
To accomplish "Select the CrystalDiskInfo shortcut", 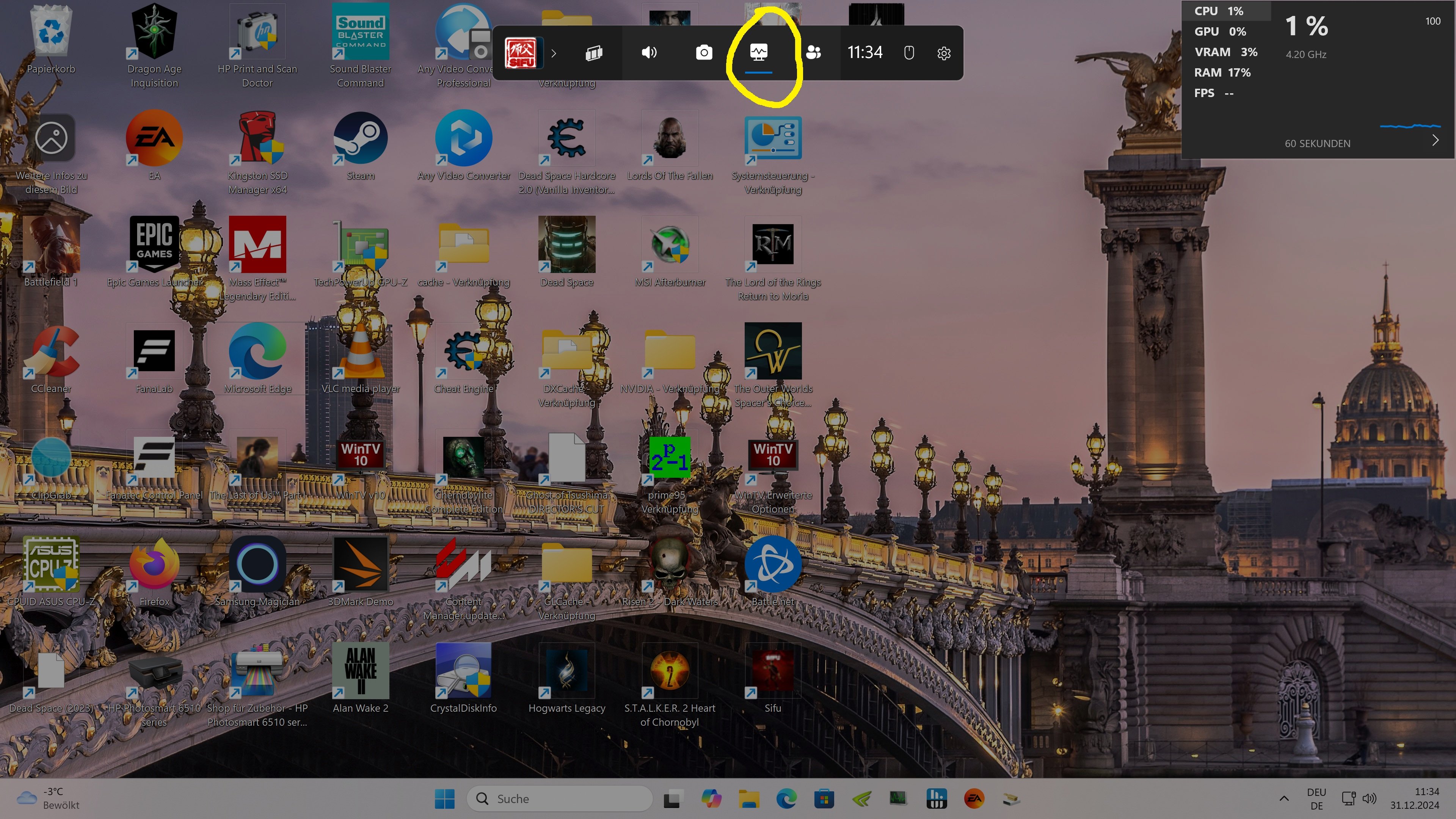I will pyautogui.click(x=463, y=678).
